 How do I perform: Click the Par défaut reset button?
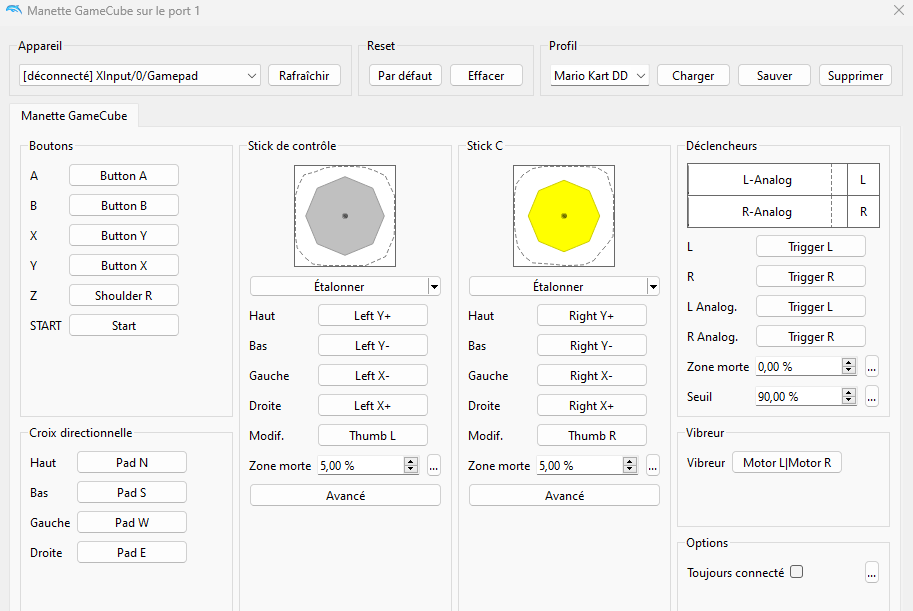pos(405,75)
